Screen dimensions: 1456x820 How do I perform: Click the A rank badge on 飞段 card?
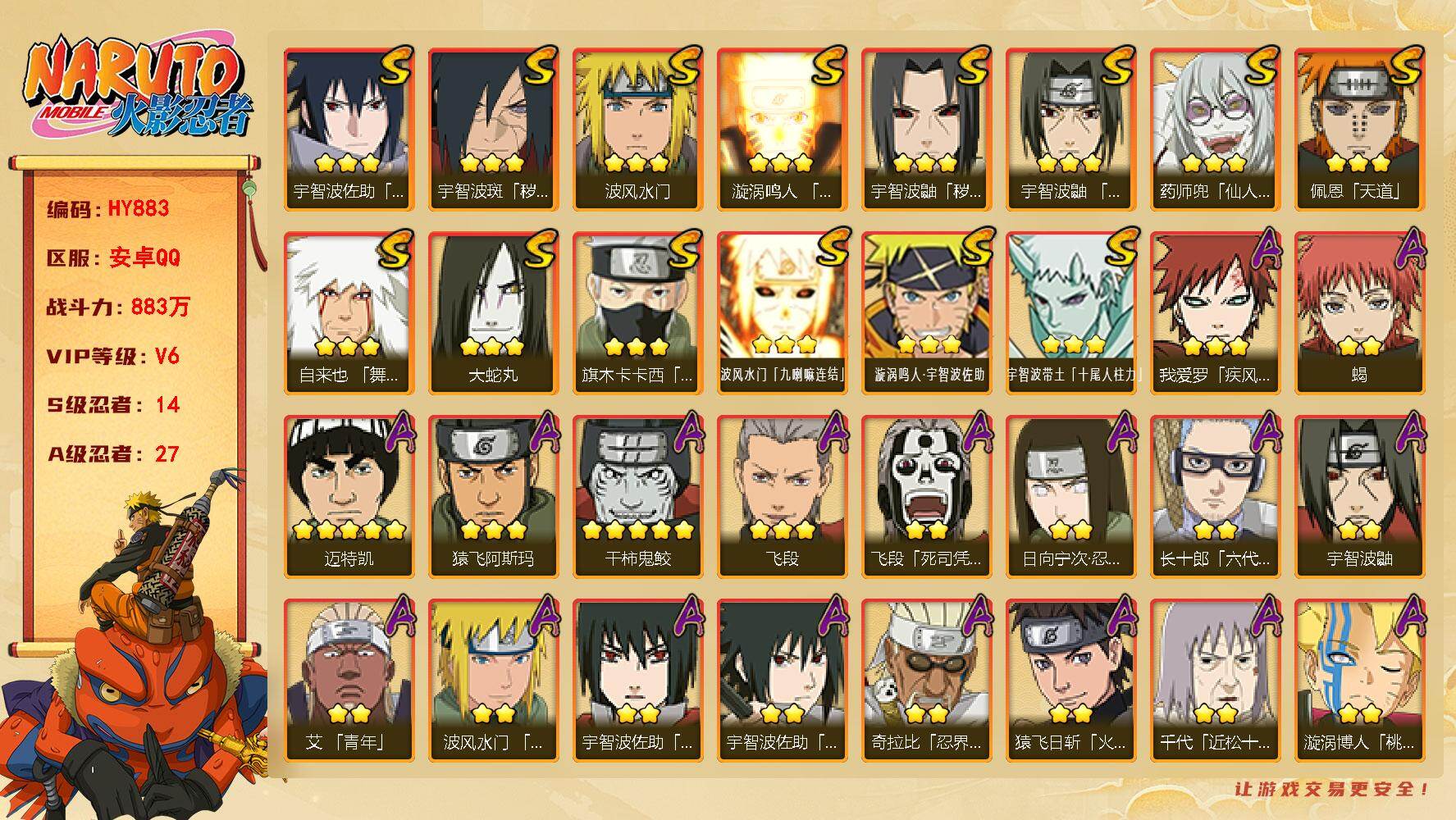point(831,431)
